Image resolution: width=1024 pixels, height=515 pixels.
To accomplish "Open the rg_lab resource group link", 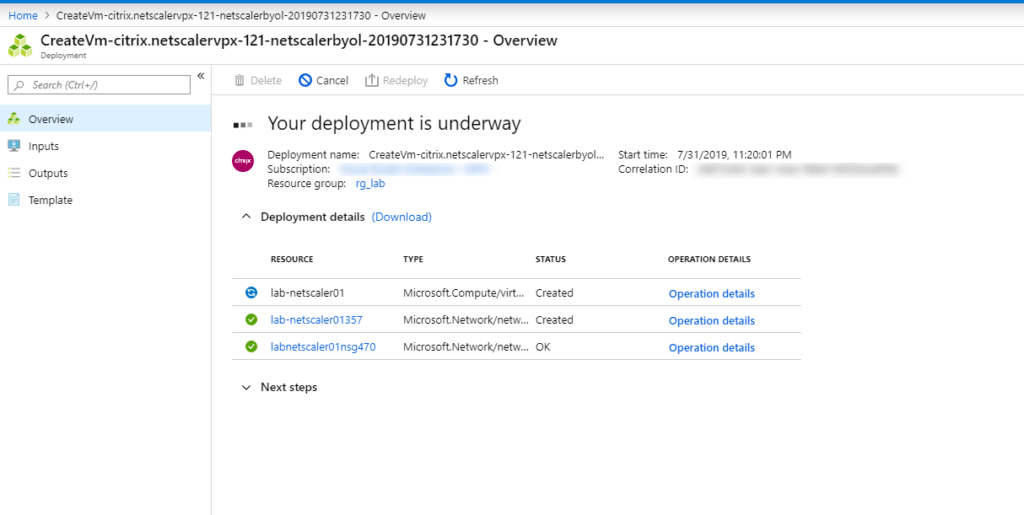I will point(370,183).
